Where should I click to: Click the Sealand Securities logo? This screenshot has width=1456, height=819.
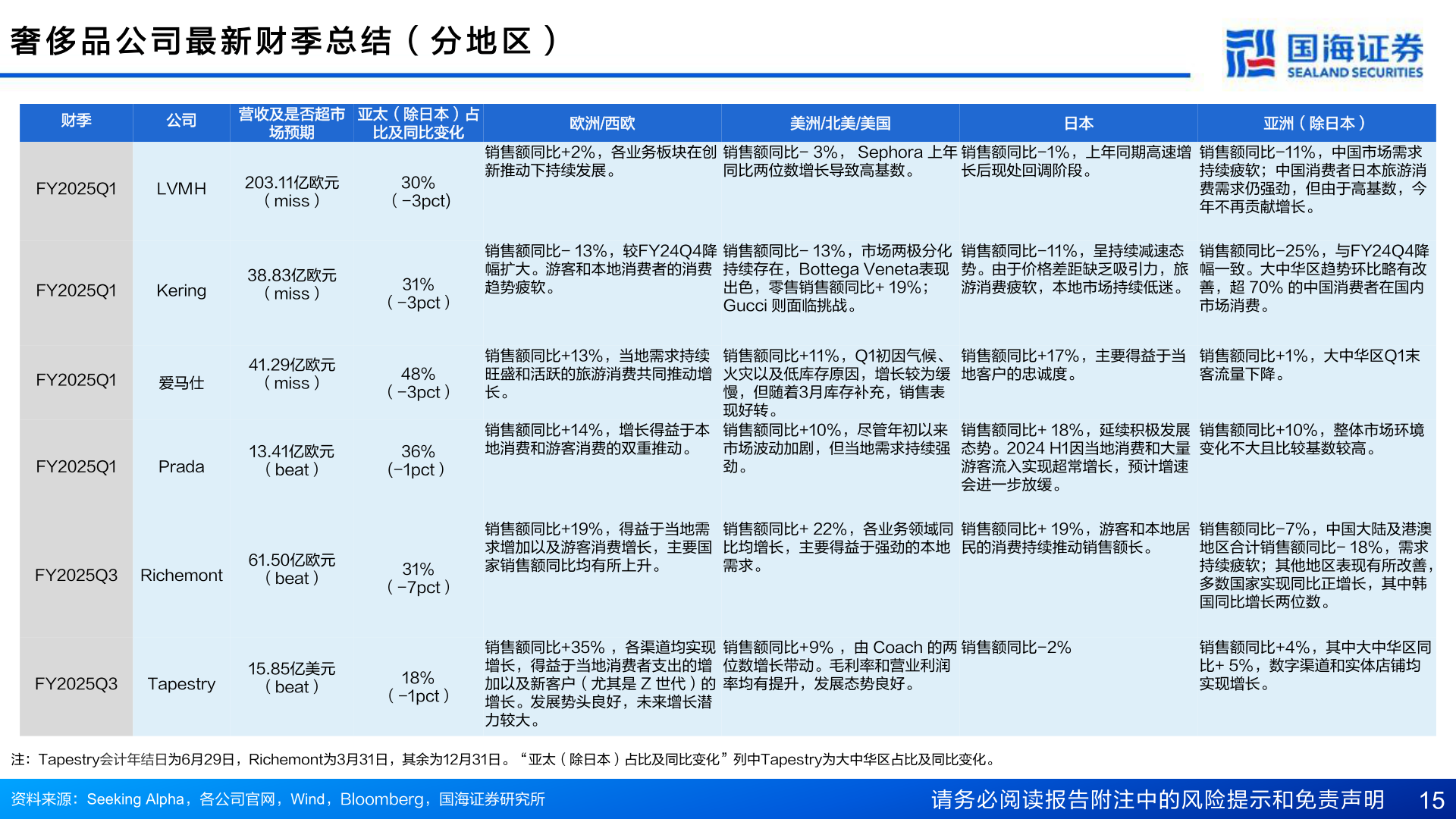[1325, 54]
